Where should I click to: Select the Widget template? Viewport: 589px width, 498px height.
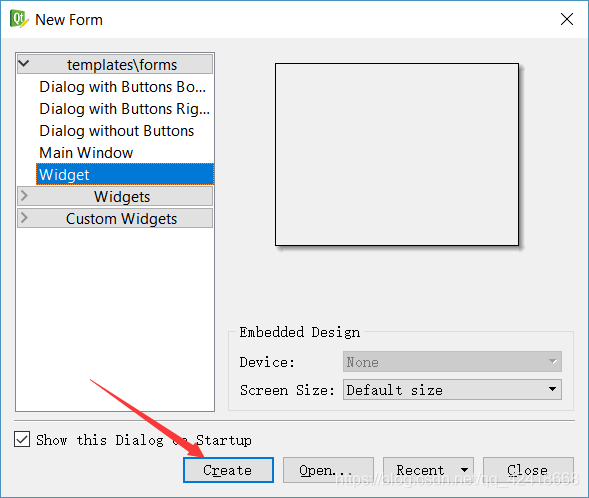tap(125, 174)
